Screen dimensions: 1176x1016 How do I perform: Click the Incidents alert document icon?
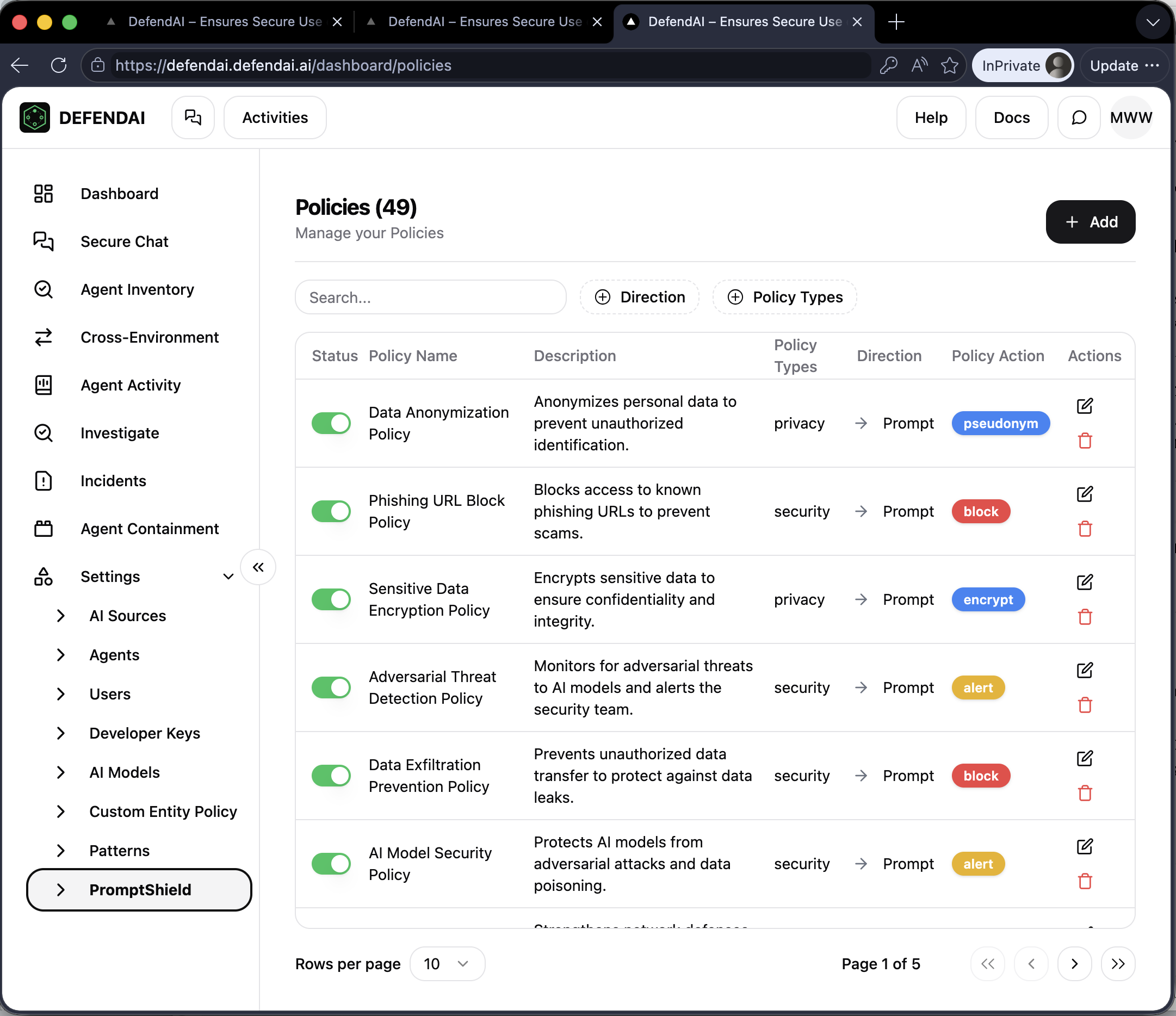(43, 481)
